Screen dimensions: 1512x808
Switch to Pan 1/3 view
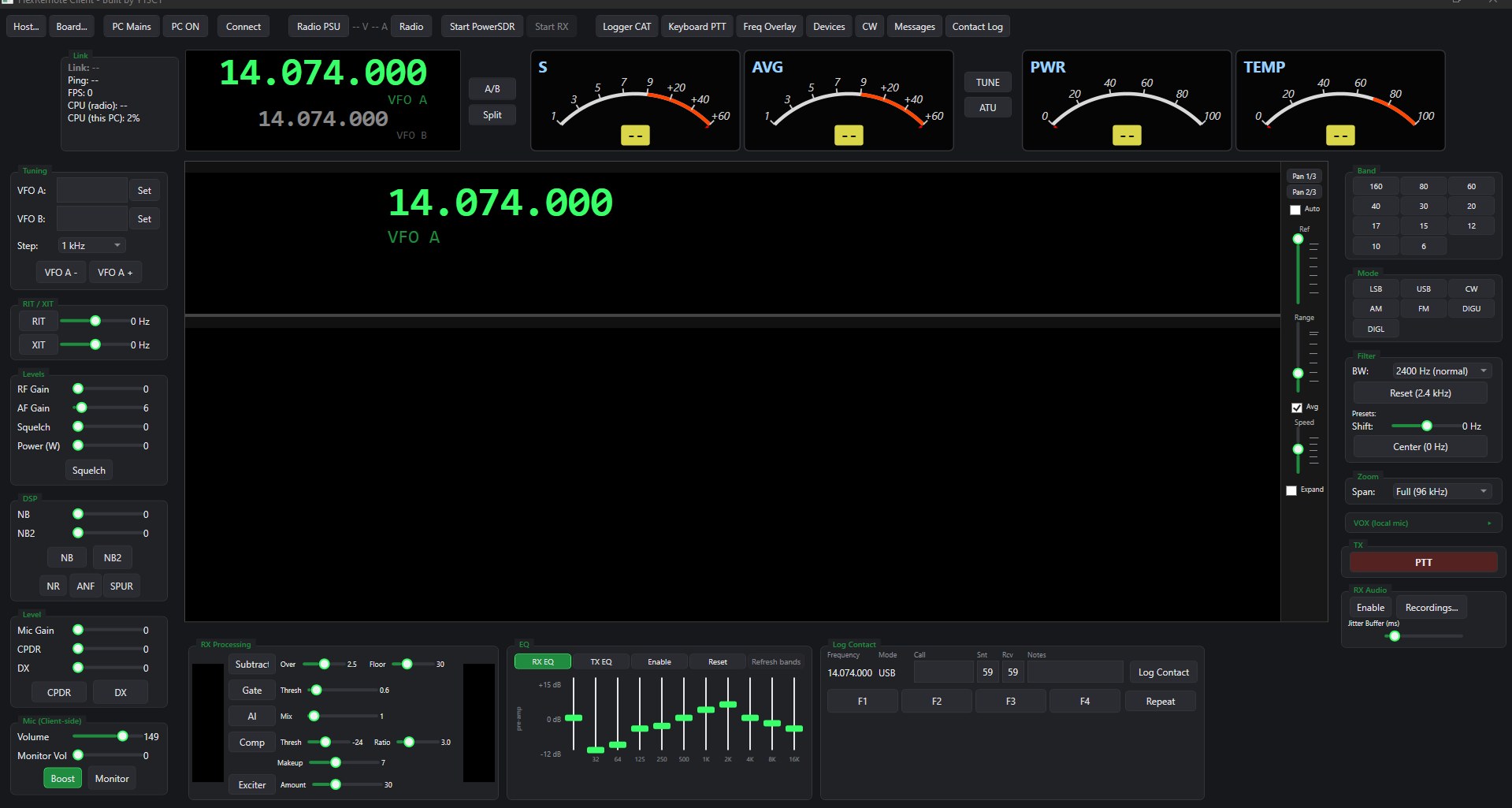[x=1304, y=177]
